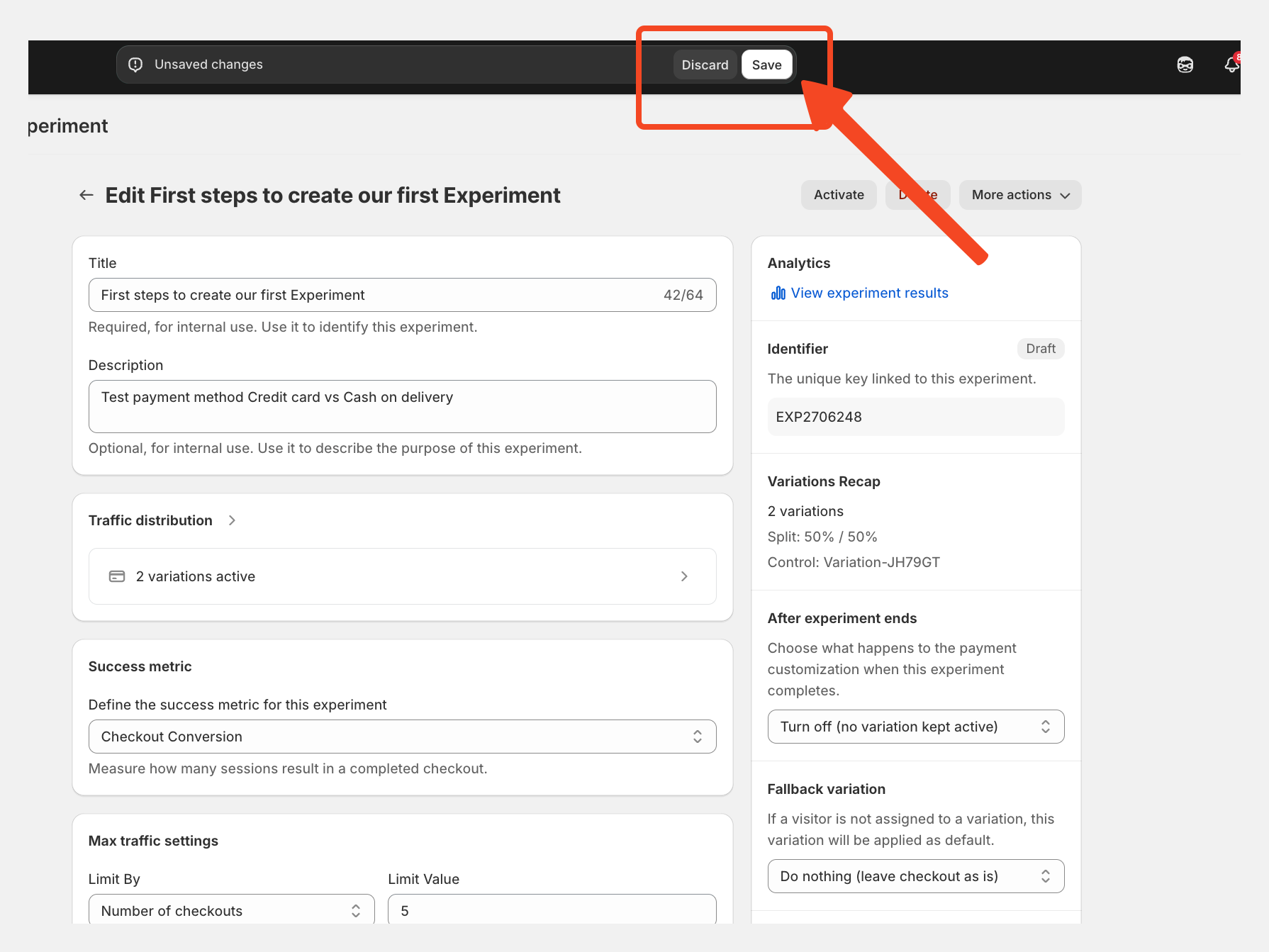This screenshot has height=952, width=1269.
Task: Discard the unsaved changes
Action: 705,65
